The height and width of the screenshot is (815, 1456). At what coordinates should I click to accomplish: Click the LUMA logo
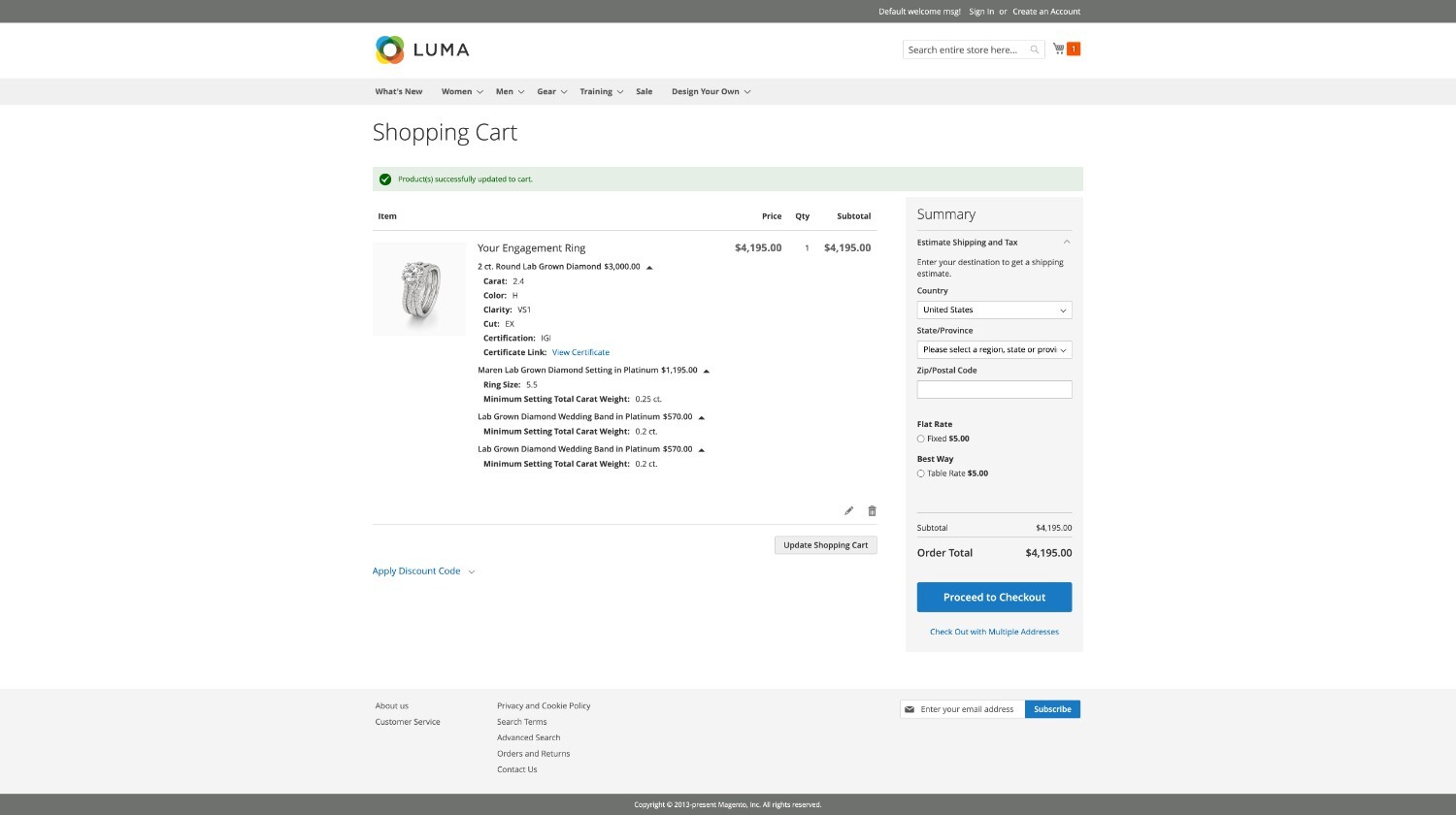point(422,49)
